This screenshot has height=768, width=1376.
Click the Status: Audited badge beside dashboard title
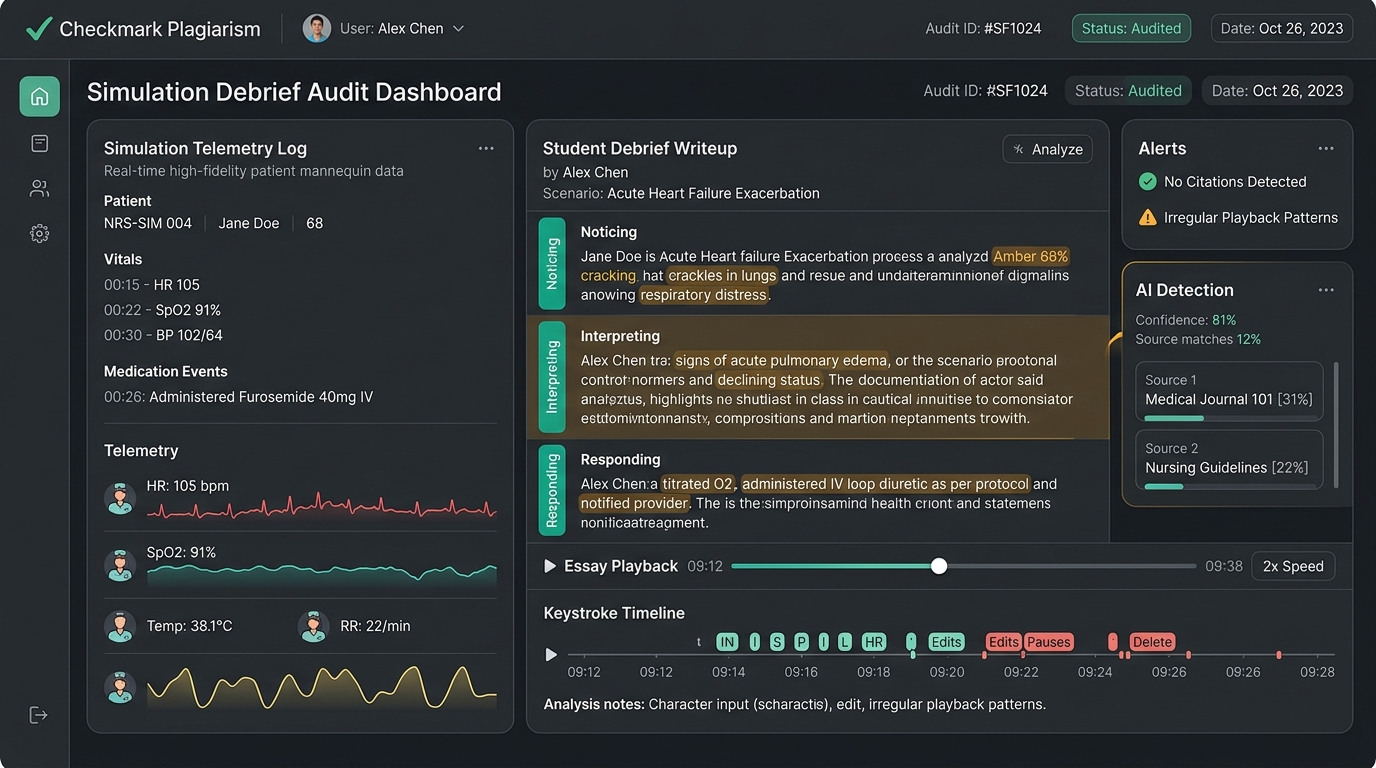pyautogui.click(x=1128, y=91)
